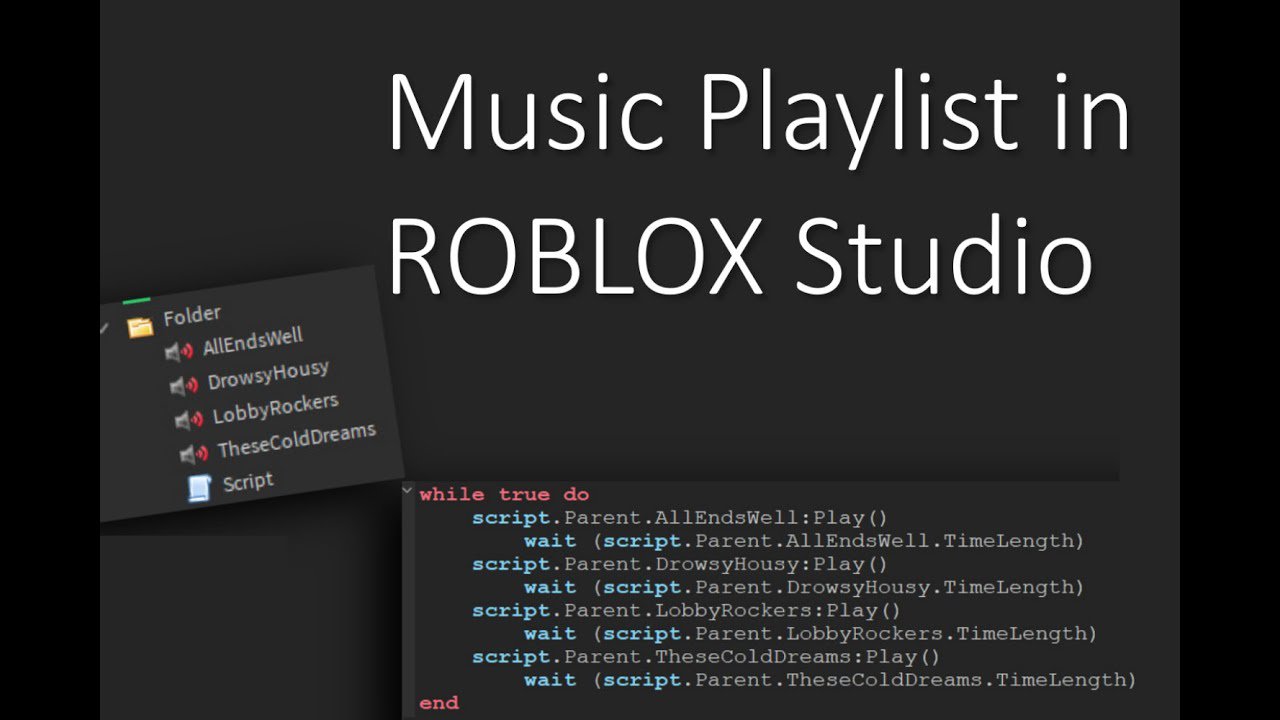Click the LobbyRockers:Play() code line
The image size is (1280, 720).
click(x=686, y=610)
